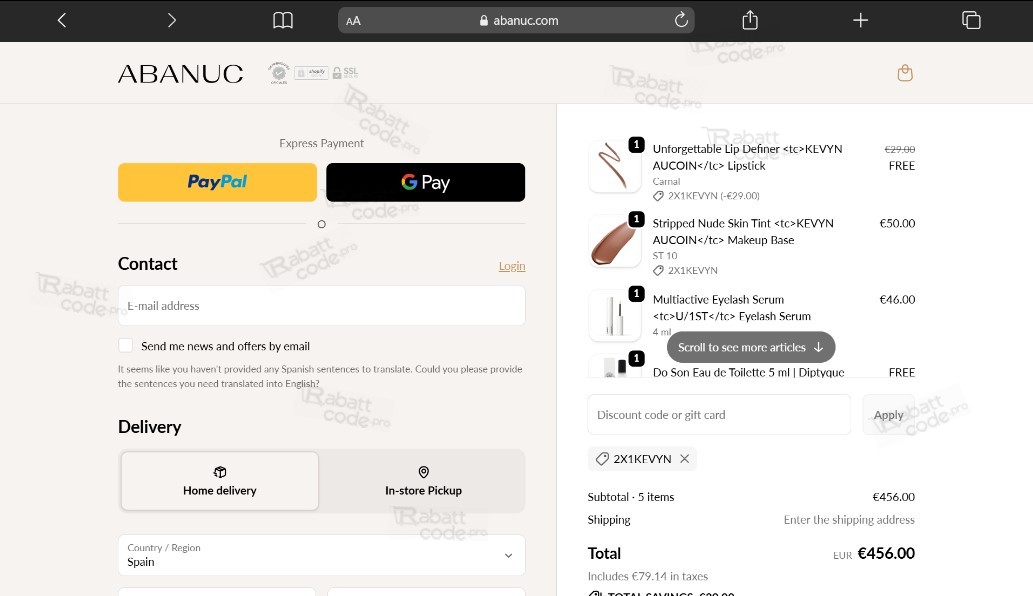This screenshot has width=1033, height=596.
Task: Click the Home delivery box icon
Action: 220,472
